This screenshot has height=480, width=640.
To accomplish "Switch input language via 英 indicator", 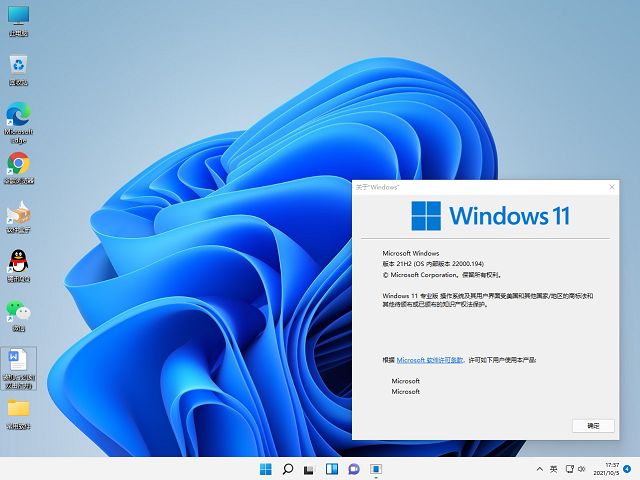I will (x=554, y=468).
